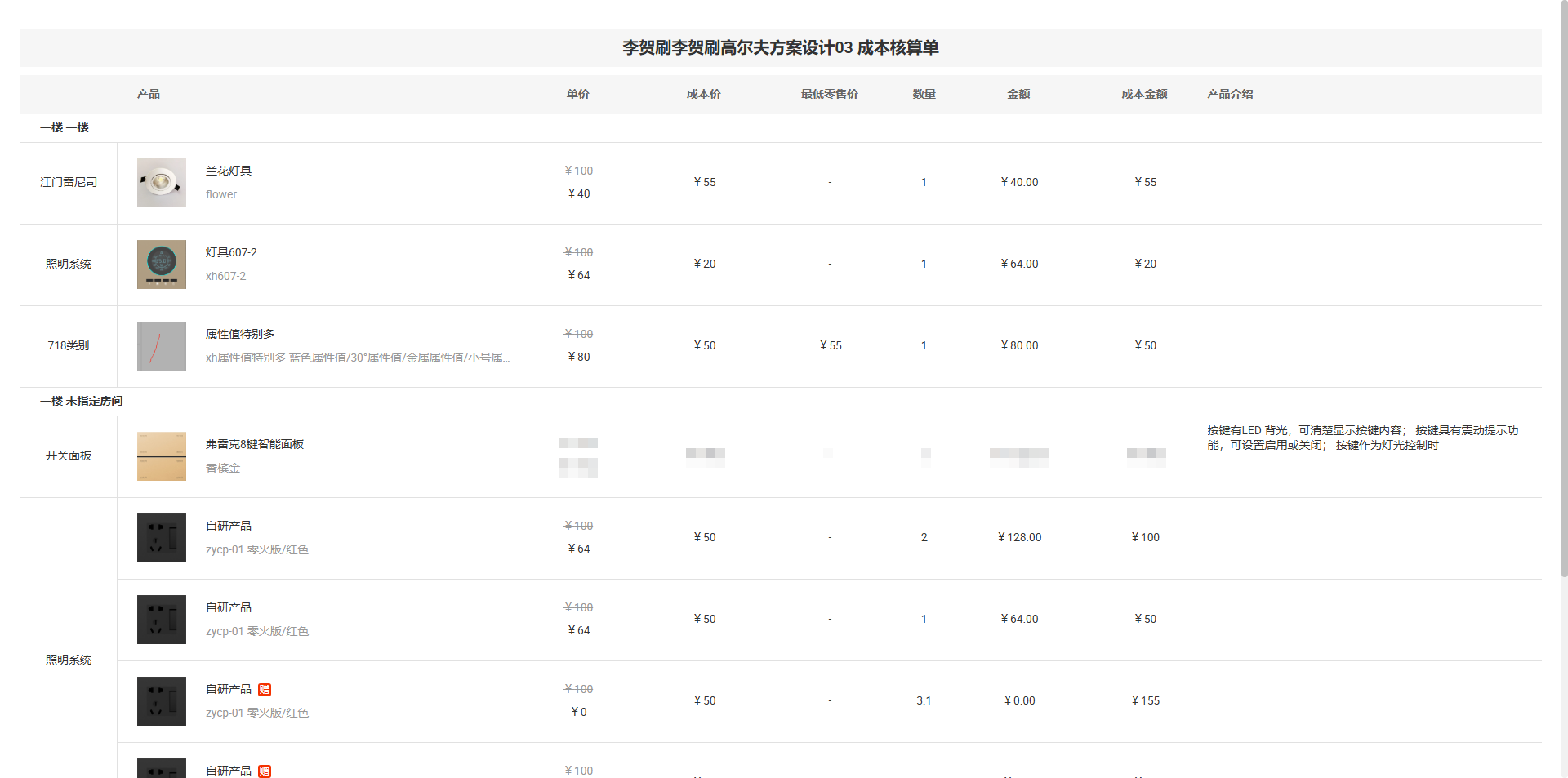Open the 弗雷克8键智能面板 panel thumbnail
This screenshot has height=778, width=1568.
162,456
